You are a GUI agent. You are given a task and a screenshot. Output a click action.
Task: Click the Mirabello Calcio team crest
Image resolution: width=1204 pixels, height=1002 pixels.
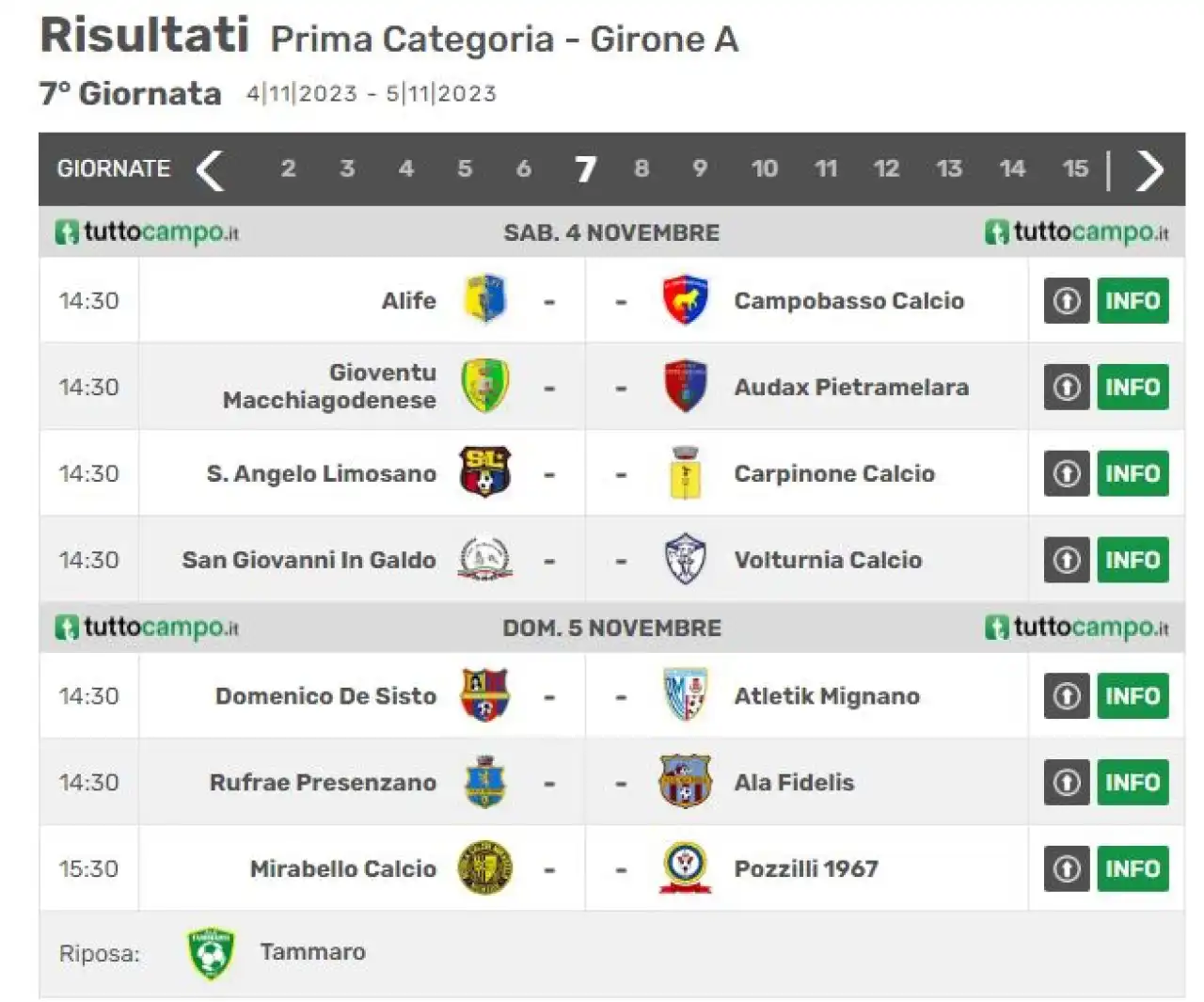(484, 867)
